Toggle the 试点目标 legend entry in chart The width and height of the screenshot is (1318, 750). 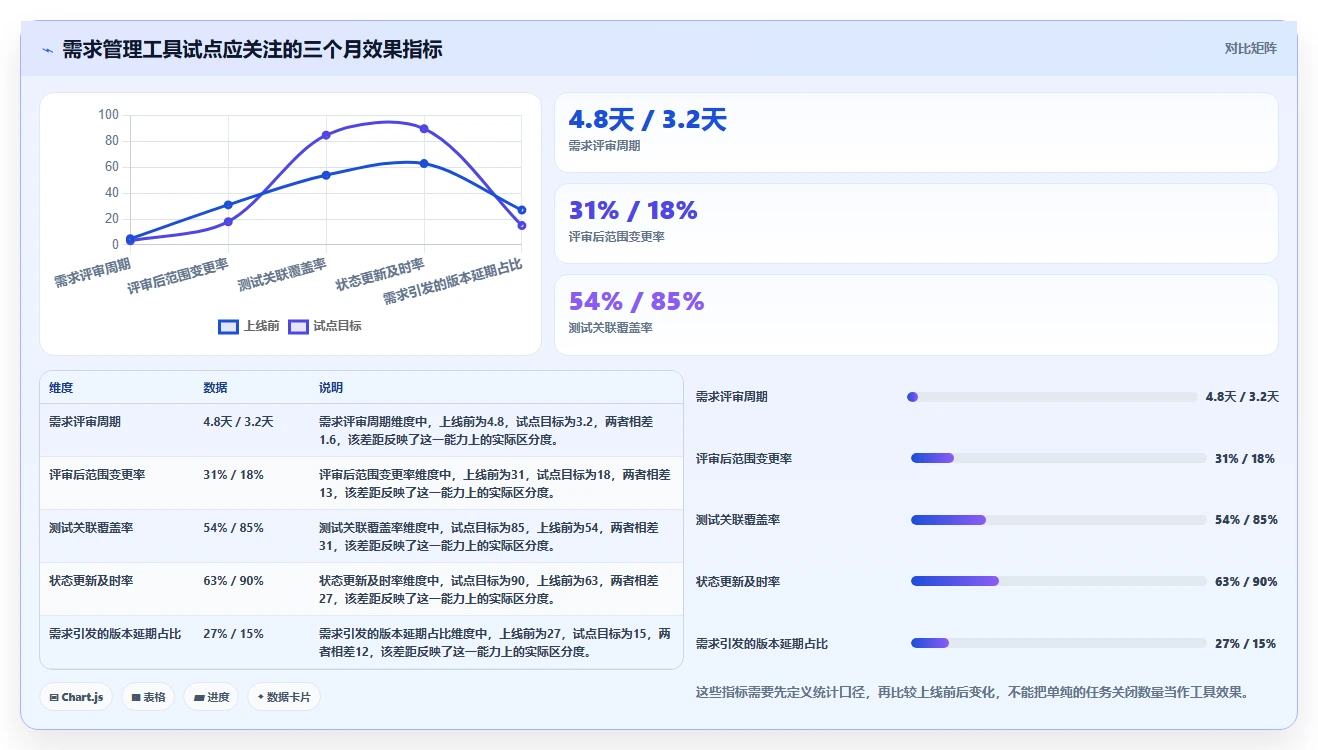(325, 326)
